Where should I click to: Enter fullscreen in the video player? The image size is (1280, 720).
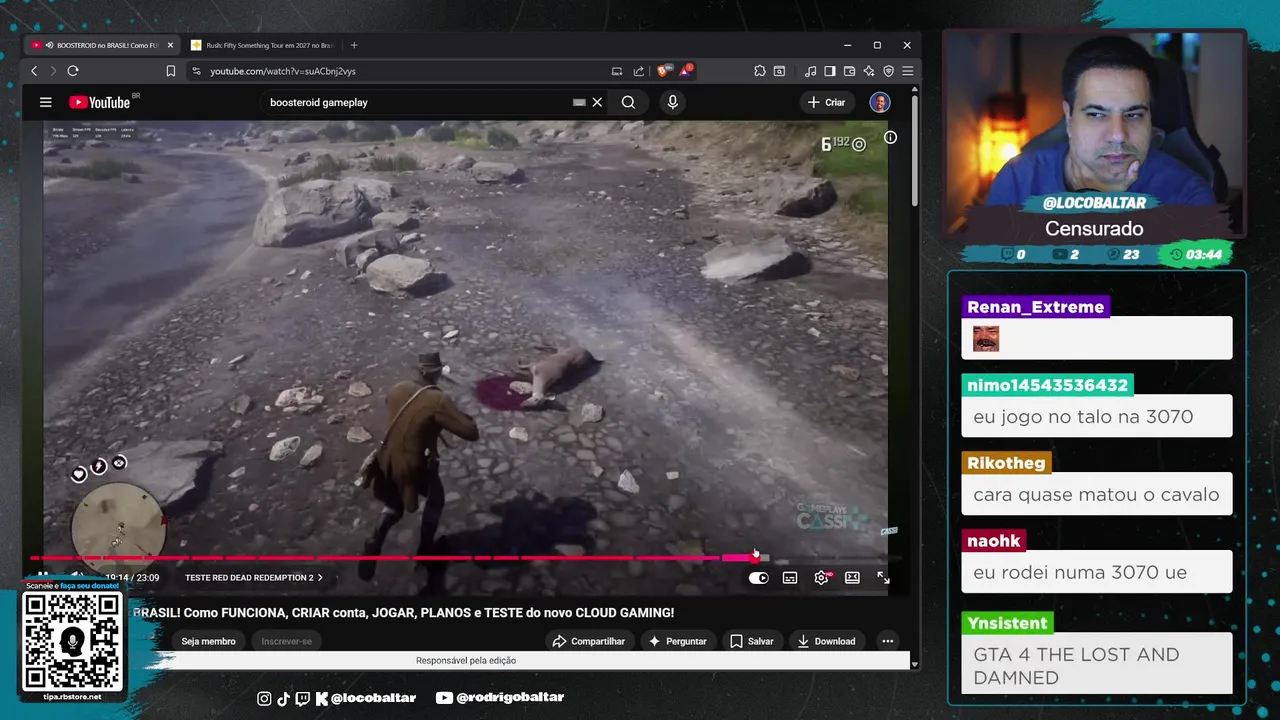(883, 578)
